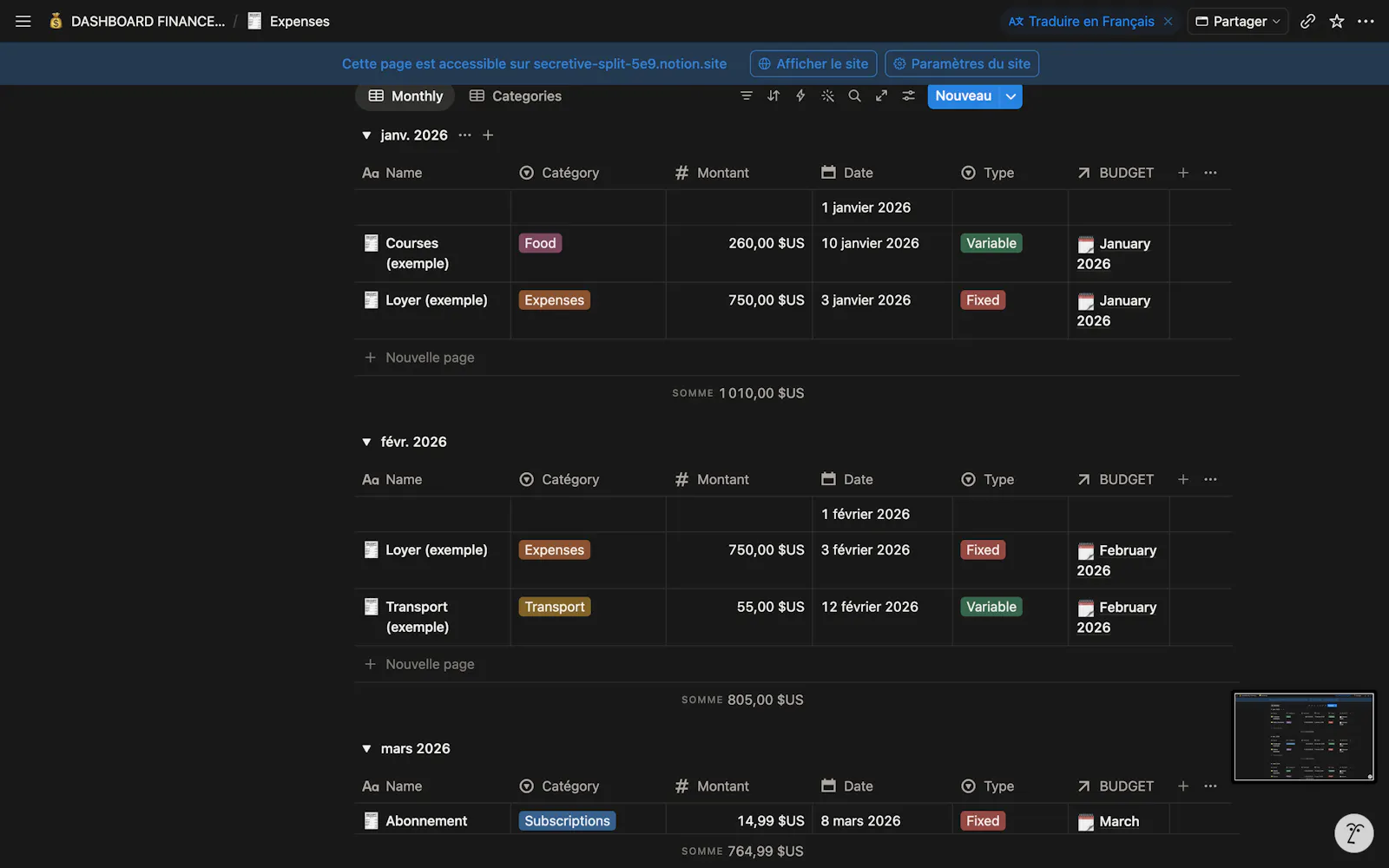This screenshot has width=1389, height=868.
Task: Open database search magnifier
Action: [855, 95]
